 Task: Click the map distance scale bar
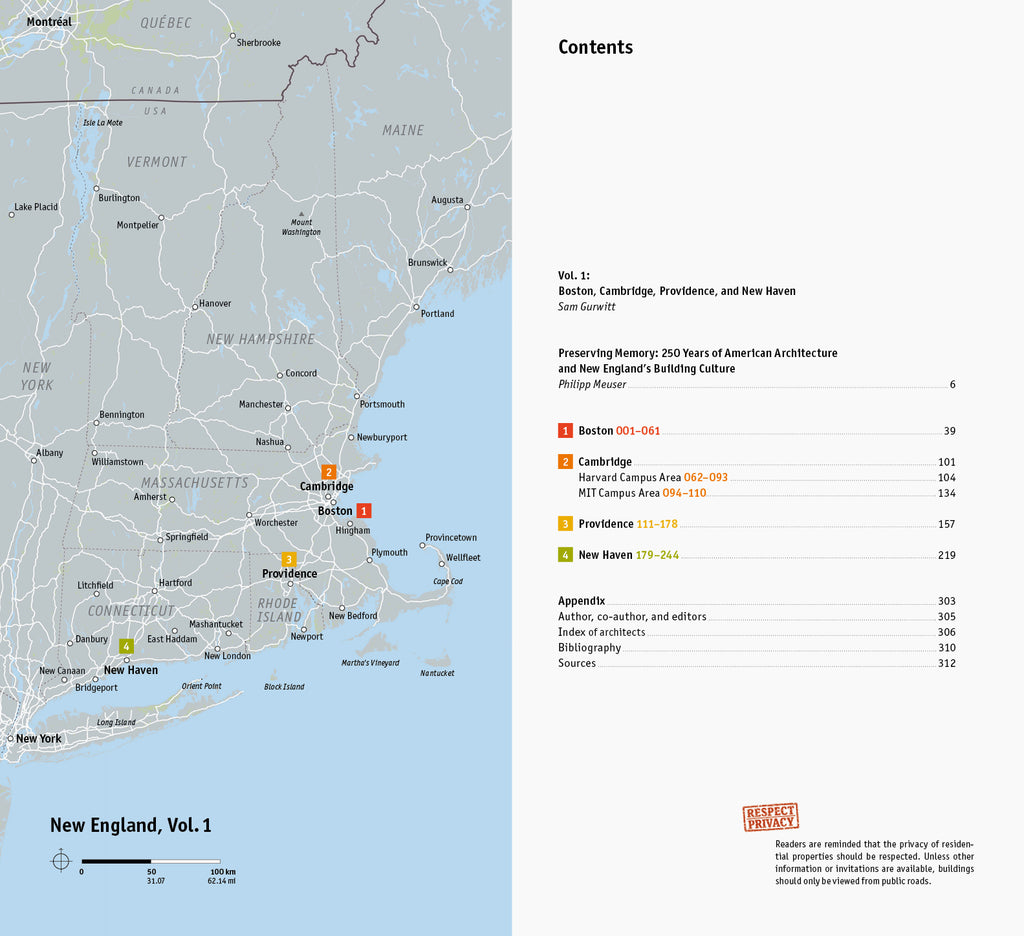151,860
